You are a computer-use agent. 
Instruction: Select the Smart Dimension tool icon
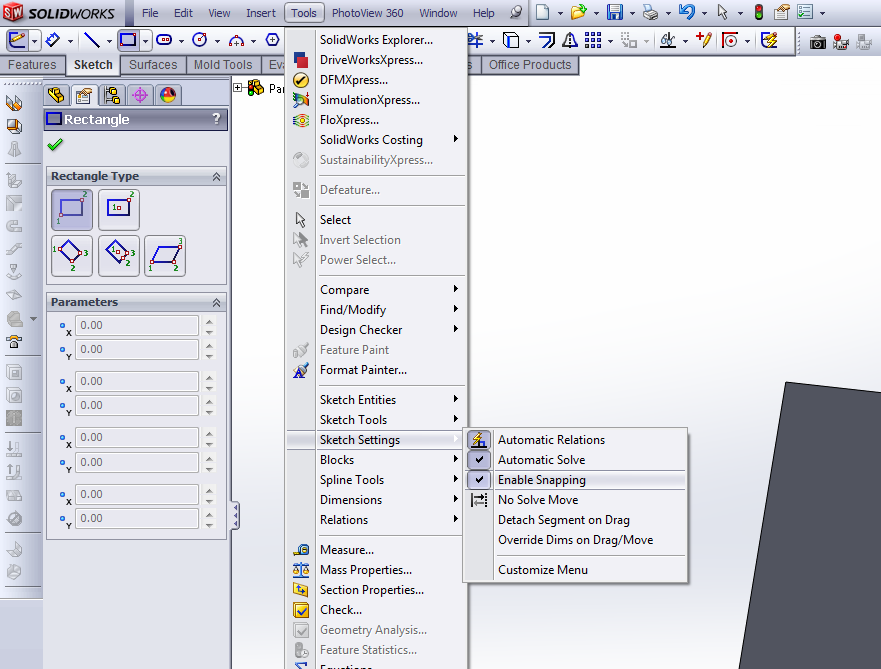tap(53, 40)
